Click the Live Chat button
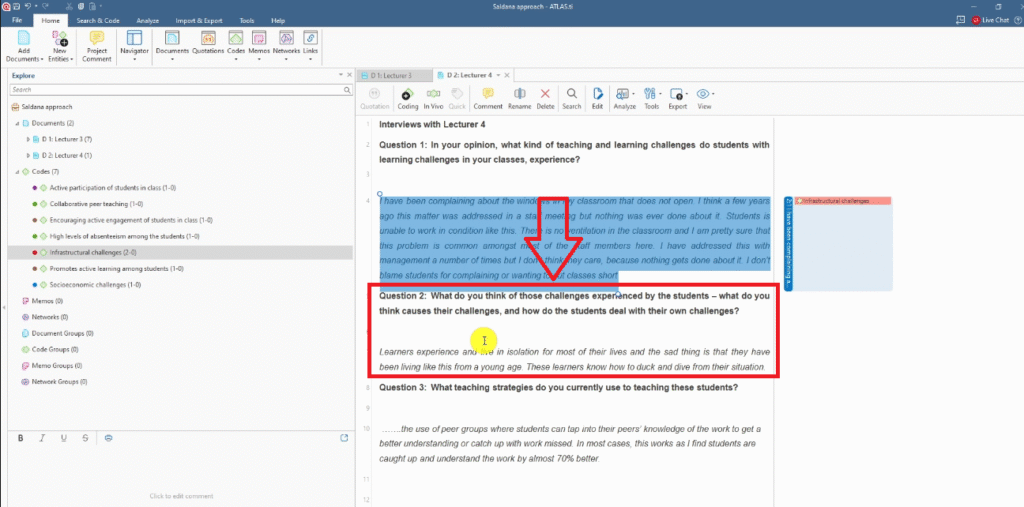 point(994,20)
